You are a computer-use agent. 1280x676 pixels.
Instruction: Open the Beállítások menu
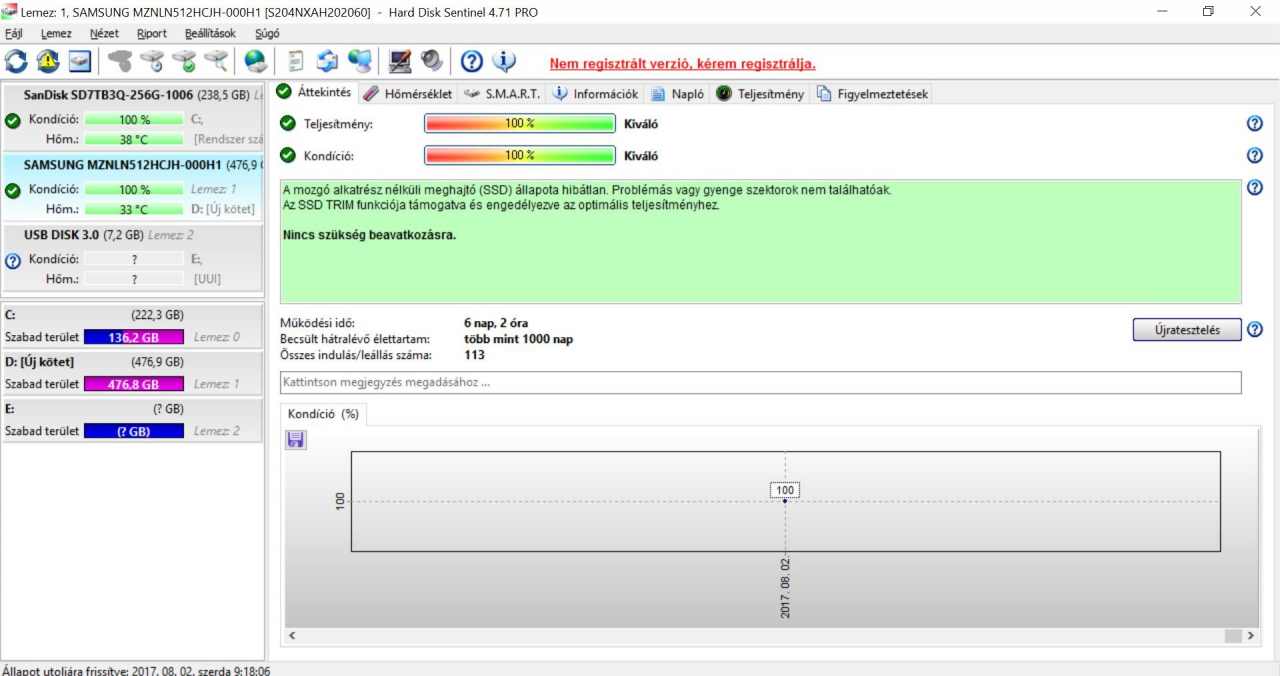pos(210,33)
